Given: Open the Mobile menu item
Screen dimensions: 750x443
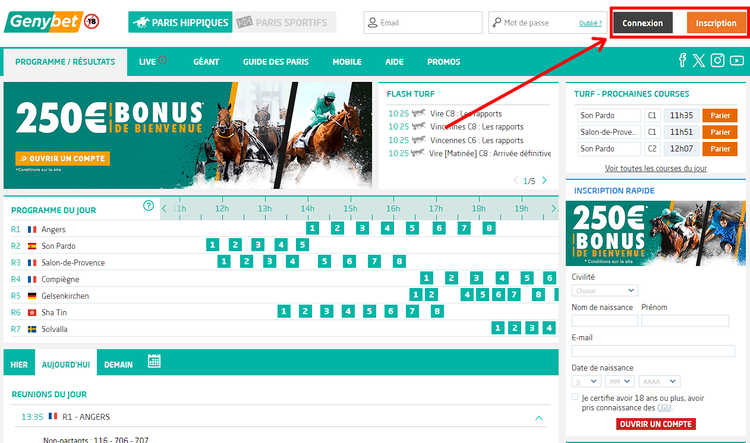Looking at the screenshot, I should click(x=347, y=62).
